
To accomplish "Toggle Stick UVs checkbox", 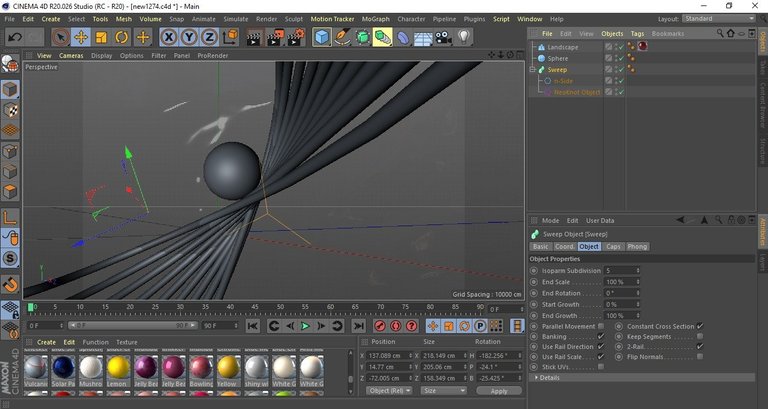I will [x=601, y=367].
